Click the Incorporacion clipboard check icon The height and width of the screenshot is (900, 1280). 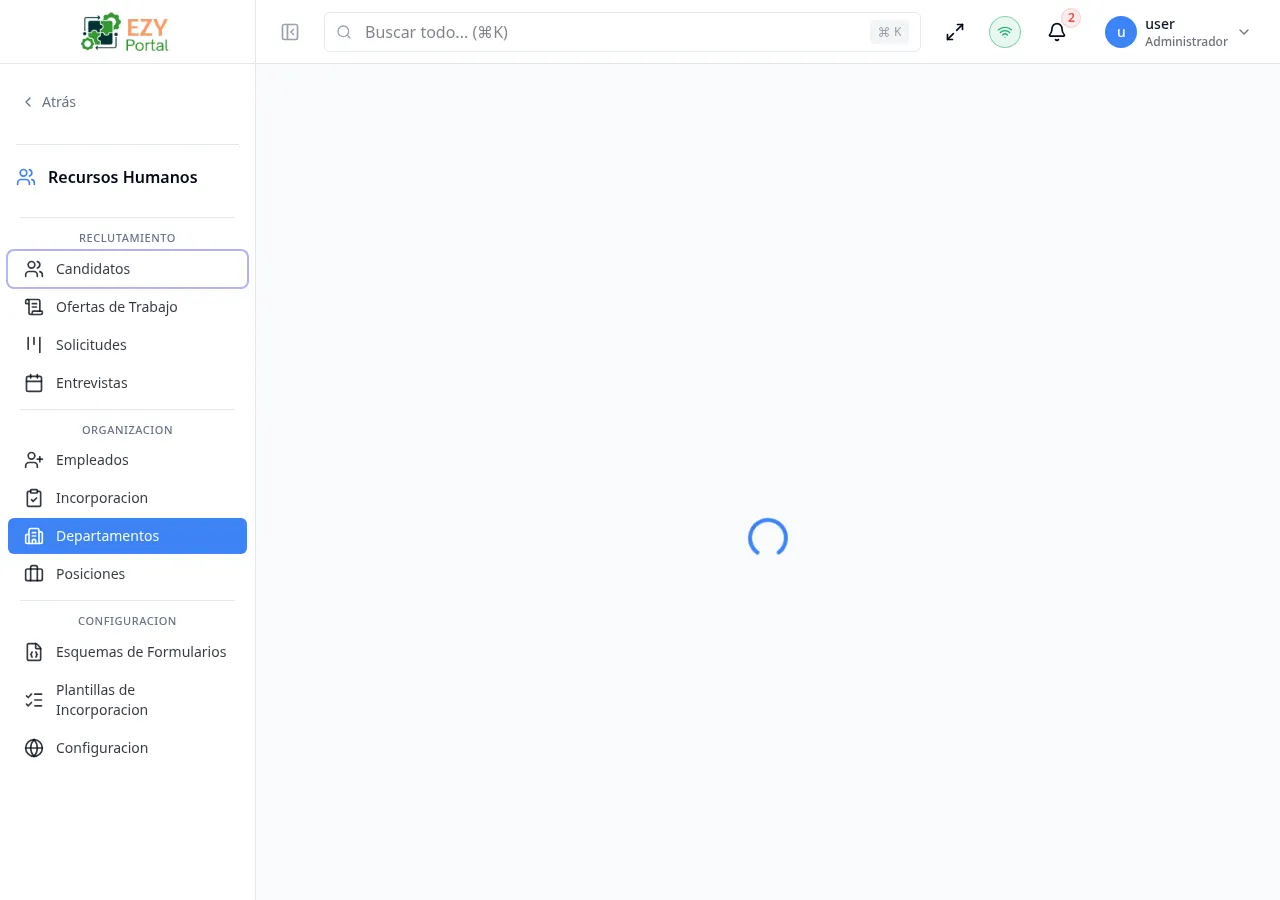[34, 498]
